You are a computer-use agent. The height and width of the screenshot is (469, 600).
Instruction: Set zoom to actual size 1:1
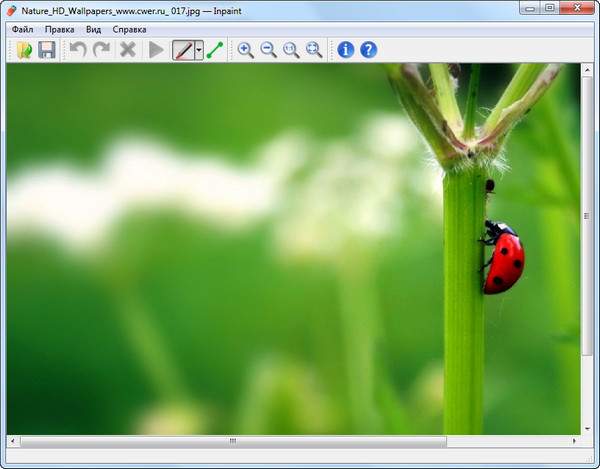coord(291,49)
